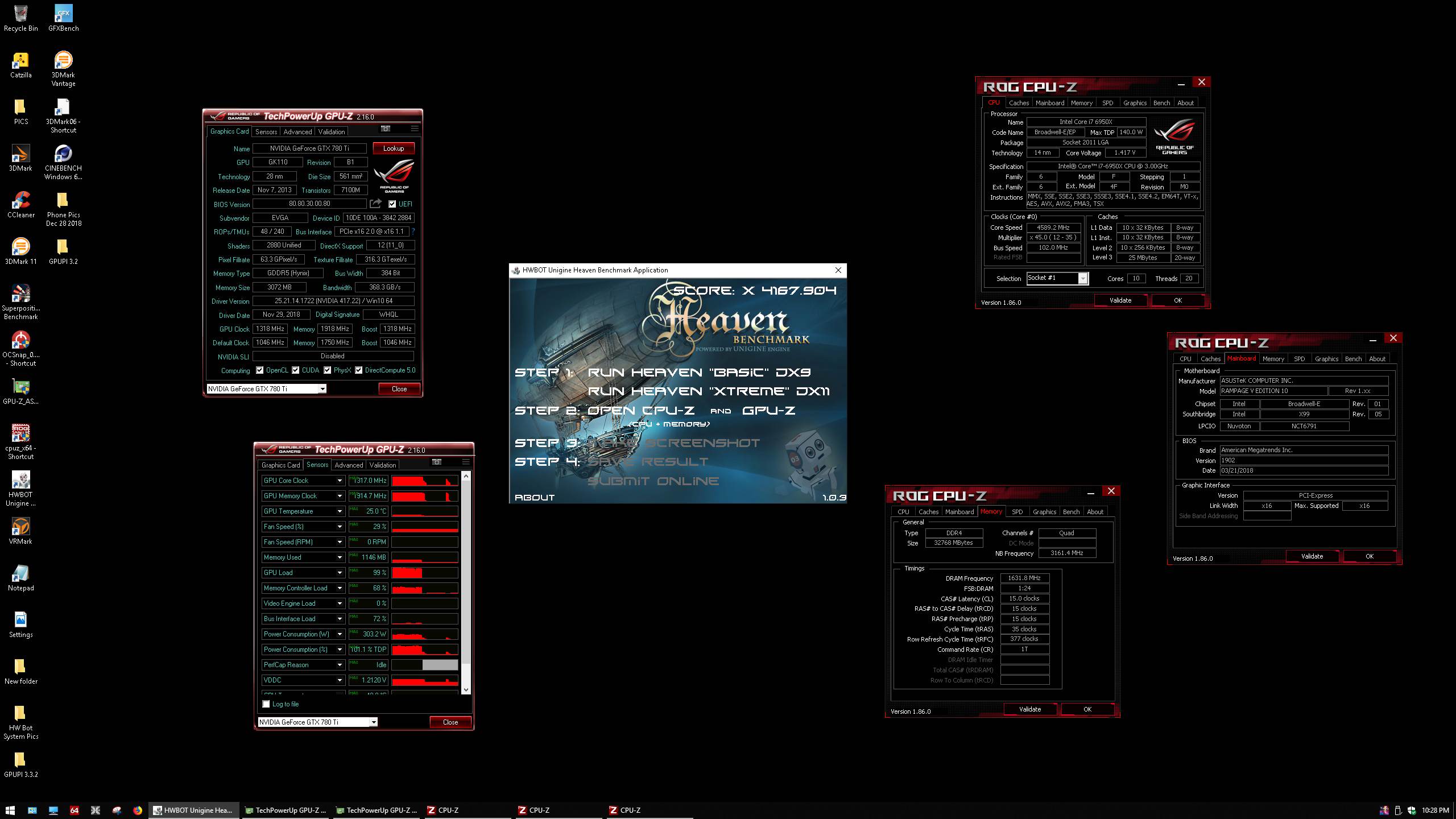Open Validation tab in GPU-Z Graphics Card window
The height and width of the screenshot is (819, 1456).
332,131
